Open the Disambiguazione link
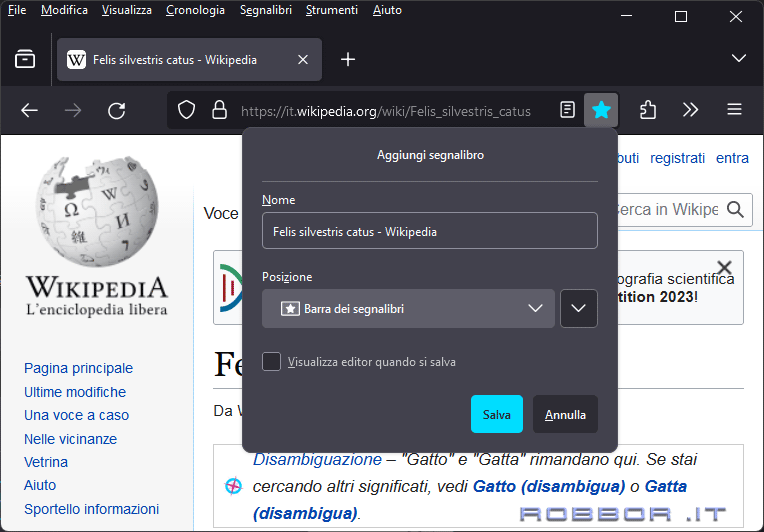Viewport: 764px width, 532px height. point(317,459)
